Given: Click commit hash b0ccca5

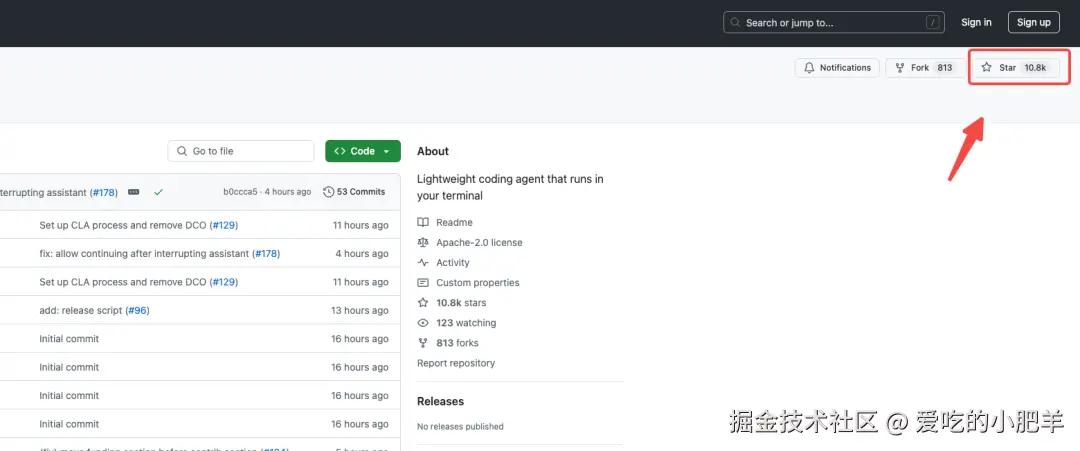Looking at the screenshot, I should [x=240, y=191].
